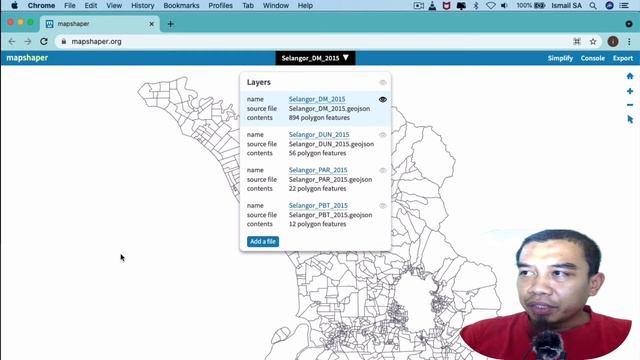The width and height of the screenshot is (640, 360).
Task: Click the Wi-Fi menu bar icon
Action: 491,6
